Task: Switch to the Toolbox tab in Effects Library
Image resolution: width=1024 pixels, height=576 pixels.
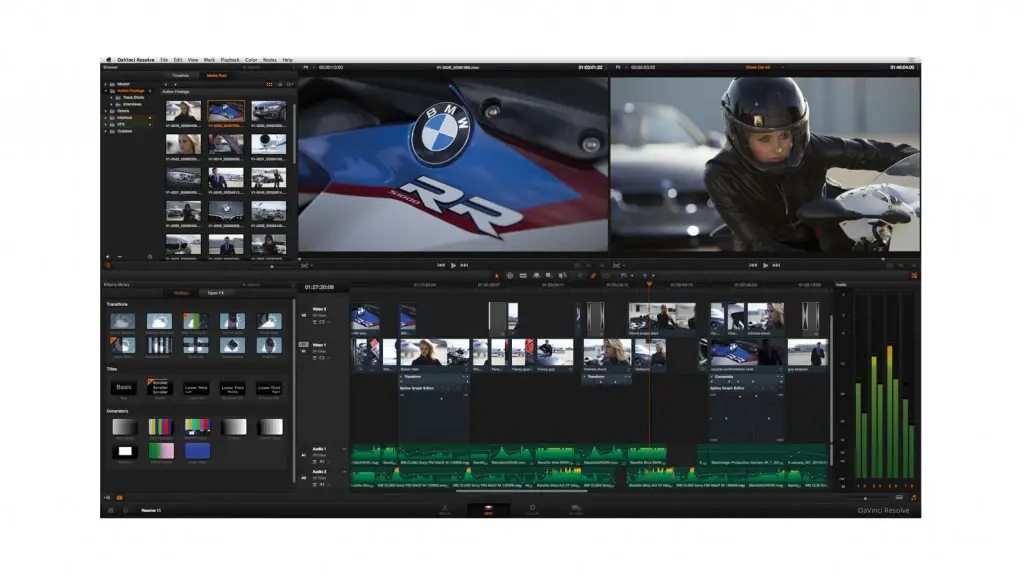Action: (x=181, y=293)
